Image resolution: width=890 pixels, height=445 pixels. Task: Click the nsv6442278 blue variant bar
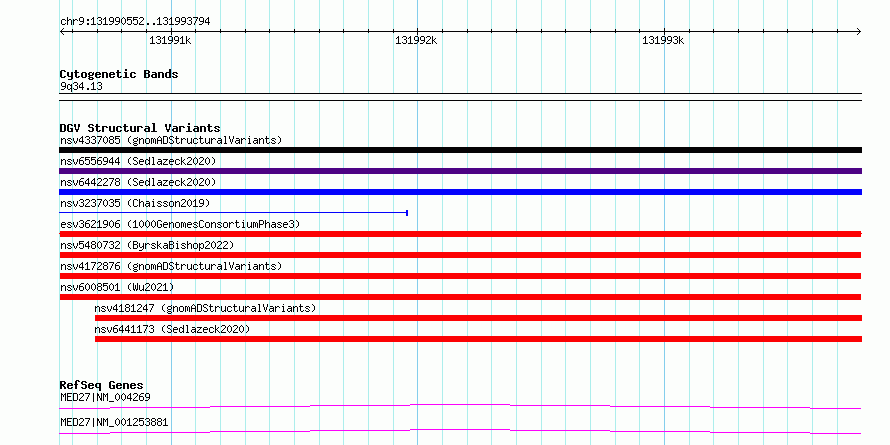pyautogui.click(x=460, y=192)
